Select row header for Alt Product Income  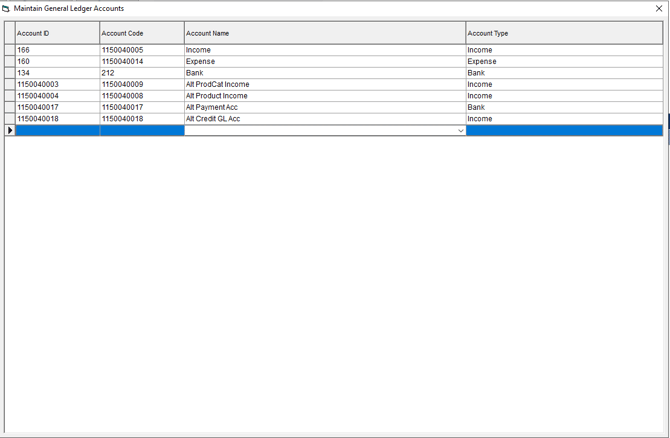(x=10, y=96)
